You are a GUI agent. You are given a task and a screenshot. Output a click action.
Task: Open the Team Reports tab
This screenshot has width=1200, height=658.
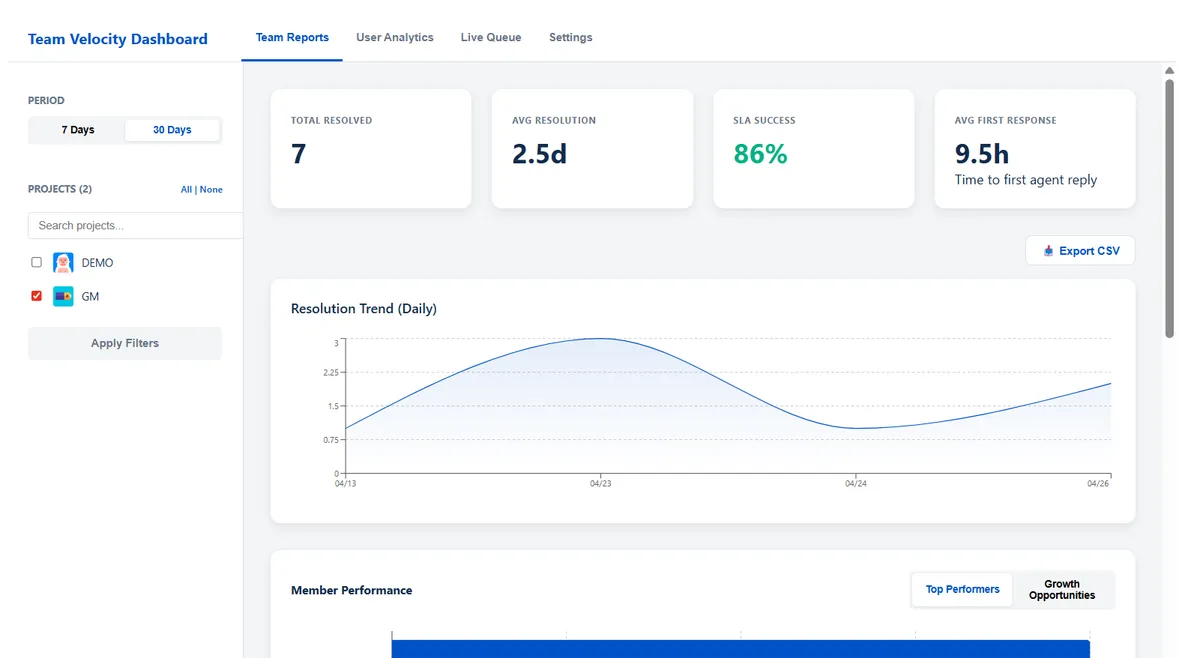point(292,38)
